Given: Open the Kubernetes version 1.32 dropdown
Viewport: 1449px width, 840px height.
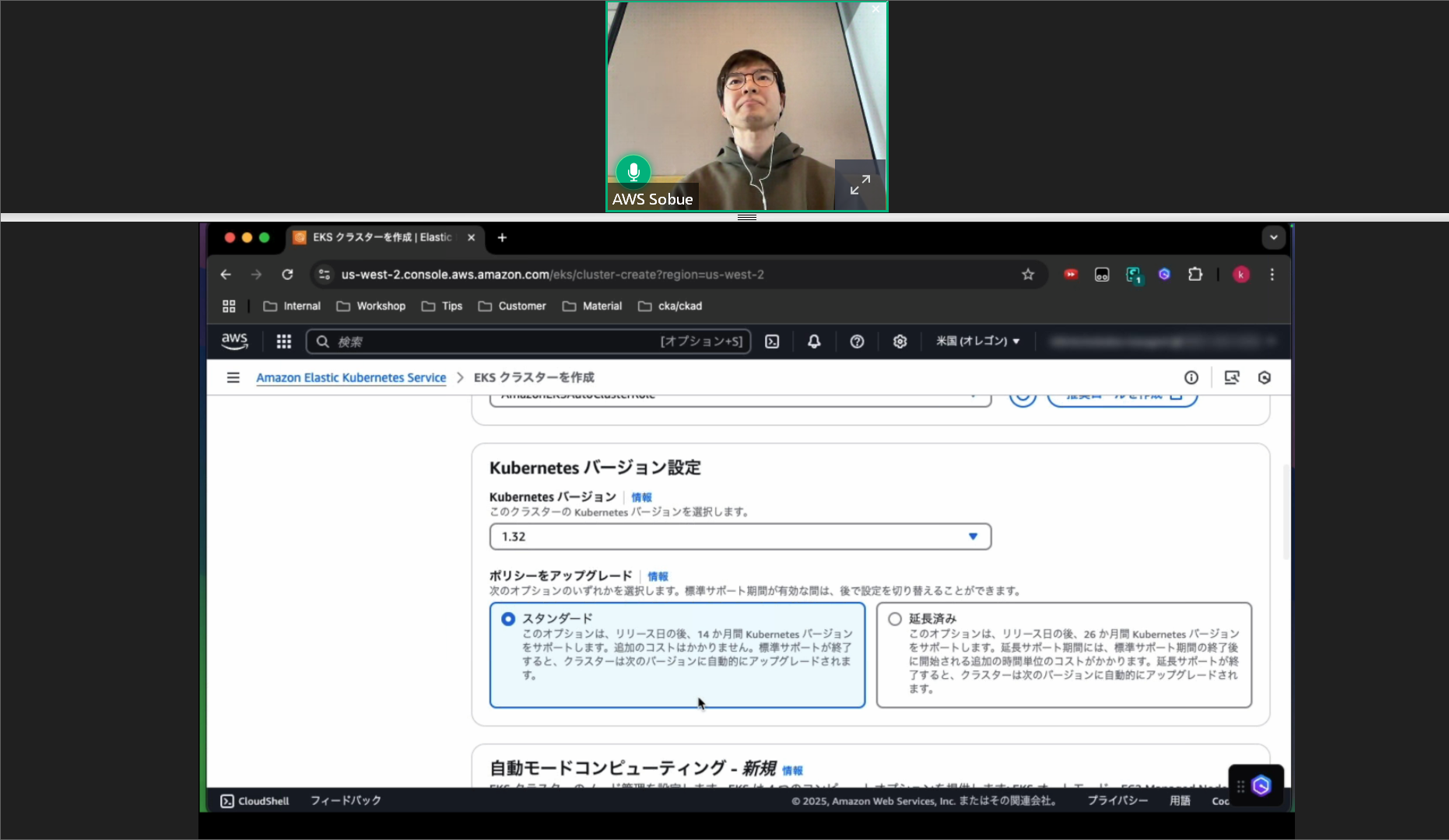Looking at the screenshot, I should (740, 537).
